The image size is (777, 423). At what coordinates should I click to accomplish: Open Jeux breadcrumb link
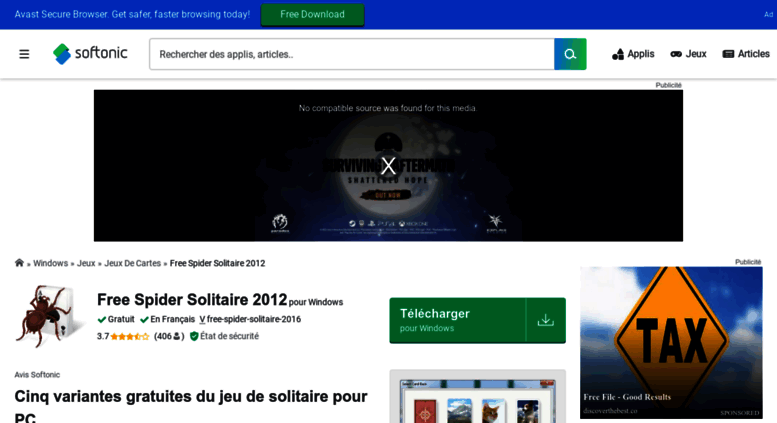(x=86, y=263)
